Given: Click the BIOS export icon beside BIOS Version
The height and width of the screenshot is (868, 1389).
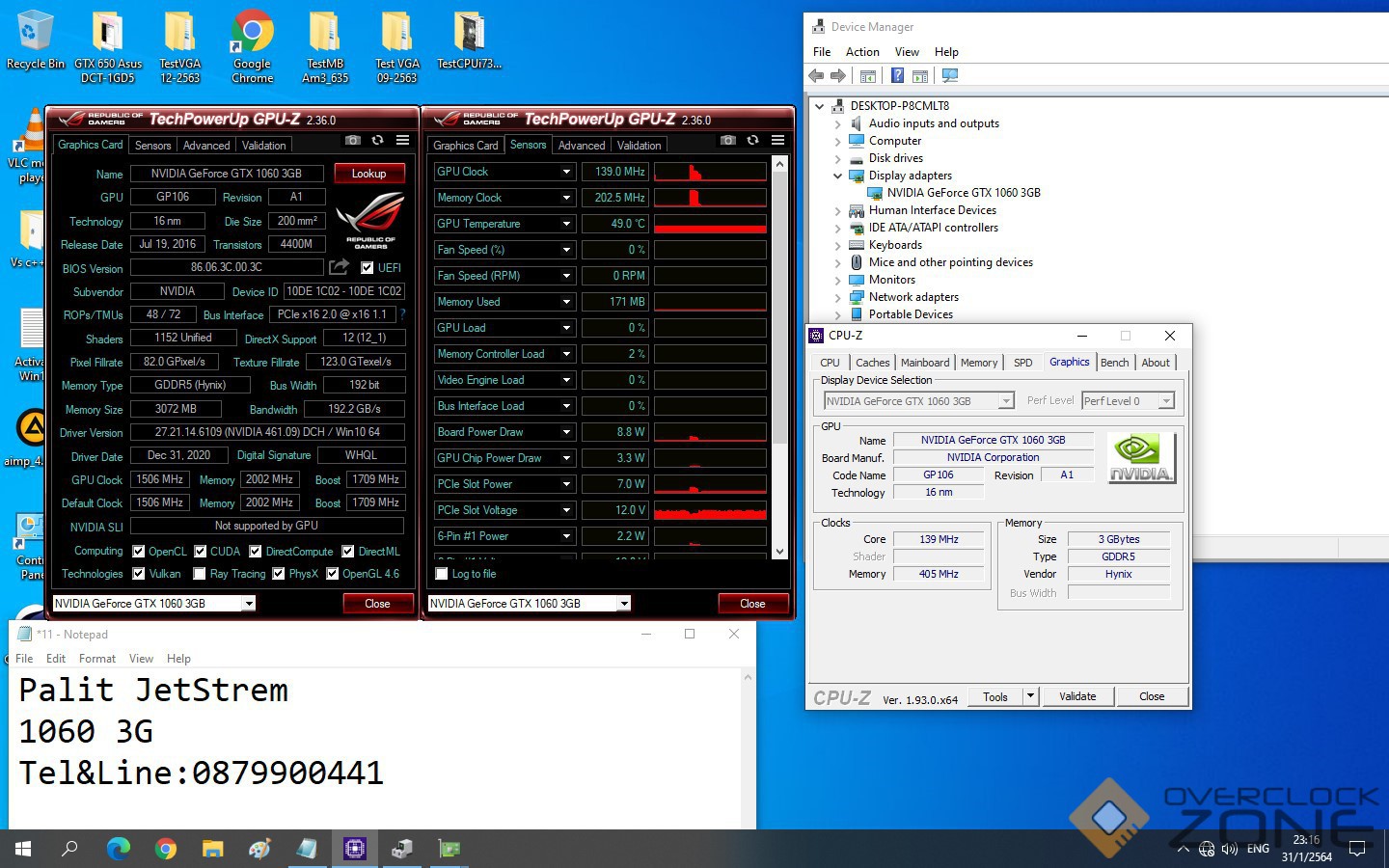Looking at the screenshot, I should tap(339, 267).
